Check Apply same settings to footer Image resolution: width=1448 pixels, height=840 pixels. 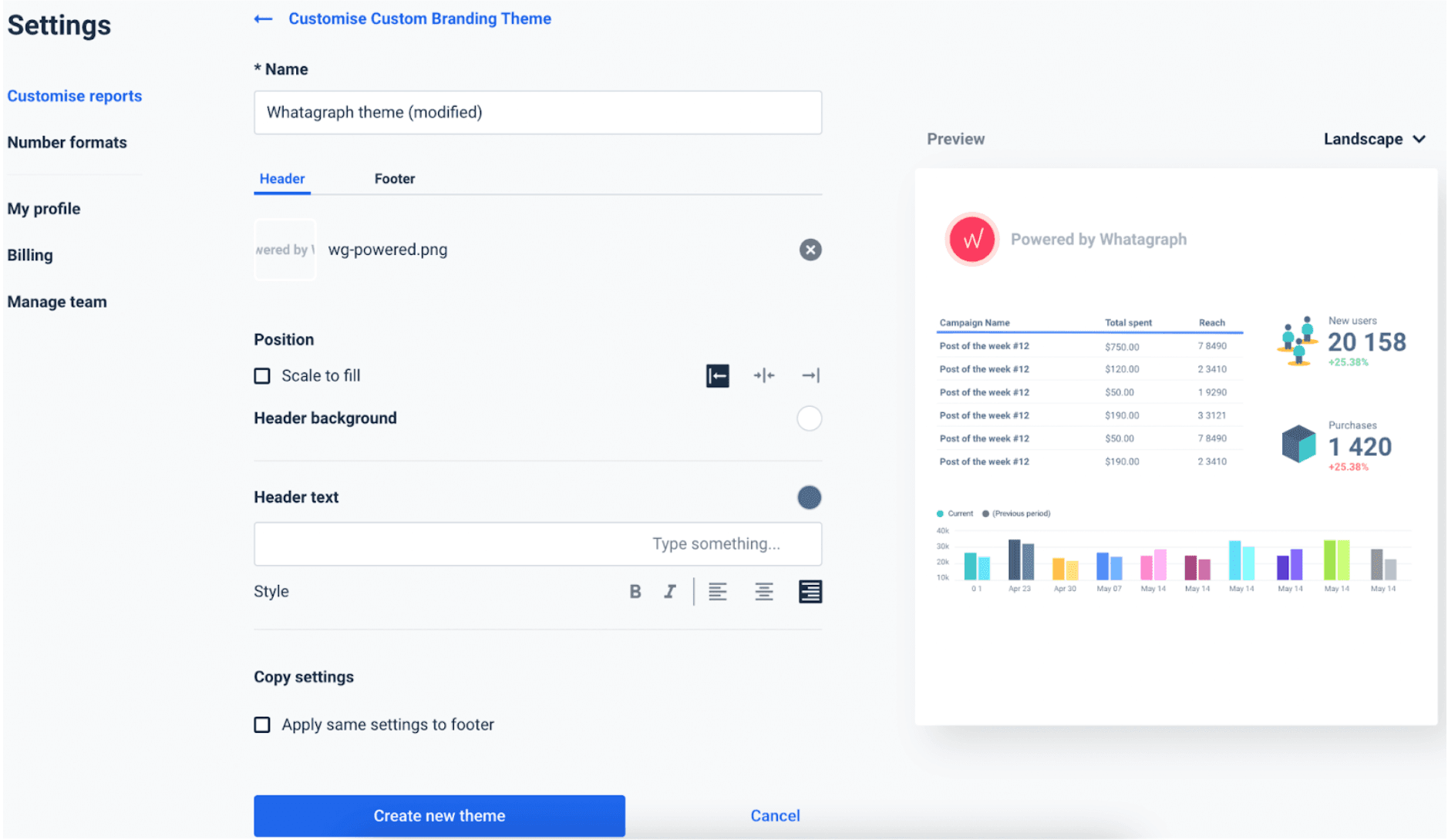pyautogui.click(x=262, y=725)
